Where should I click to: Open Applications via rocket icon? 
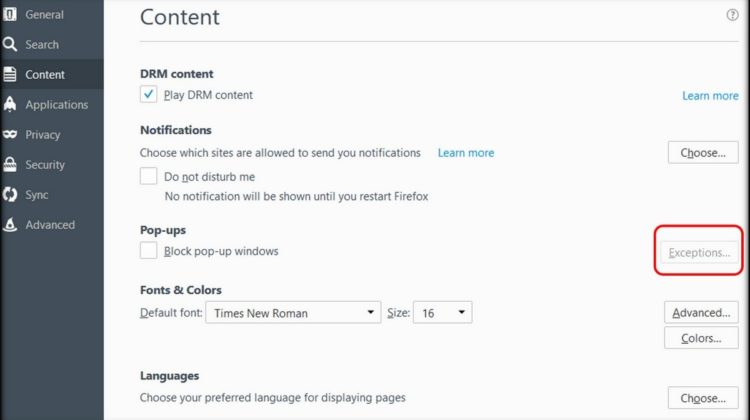tap(10, 104)
